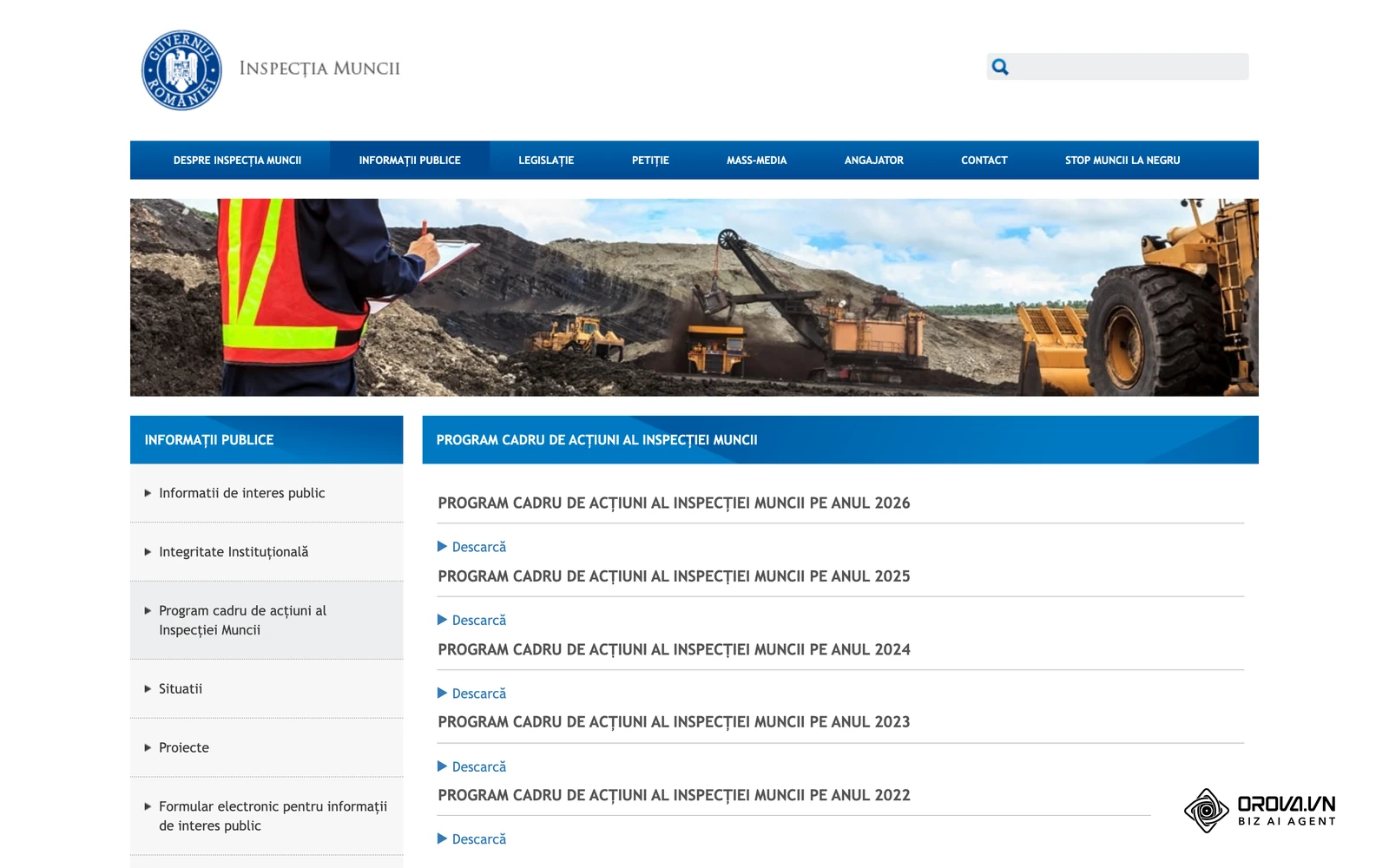The image size is (1389, 868).
Task: Select the Angajator menu item
Action: pyautogui.click(x=873, y=161)
